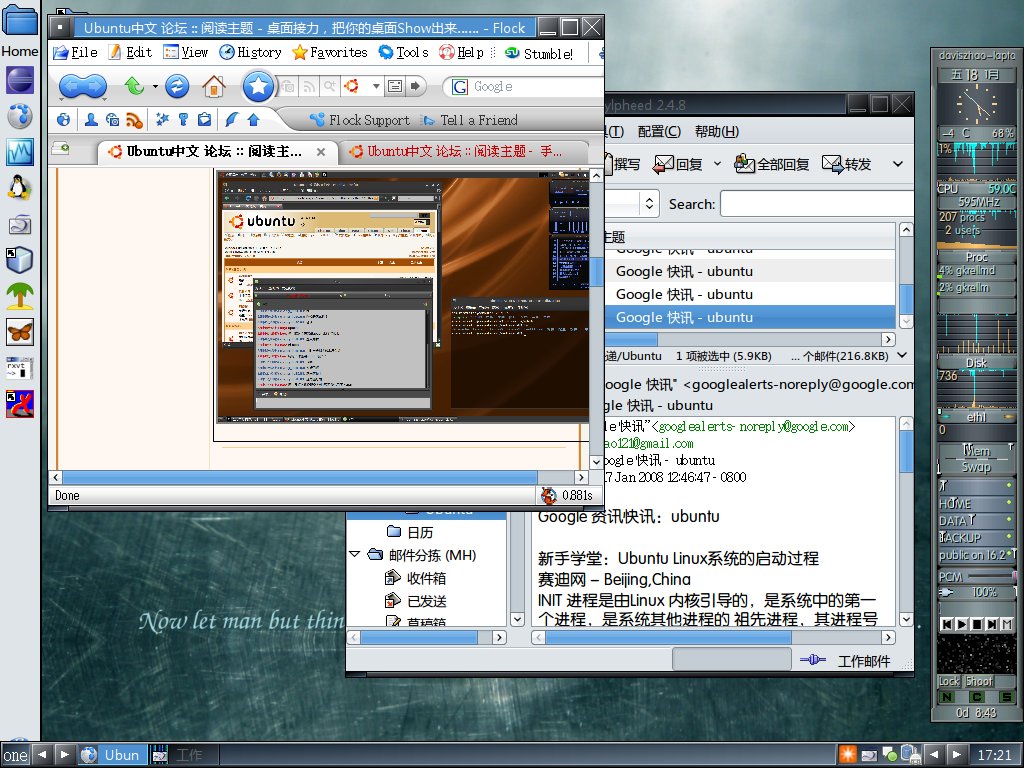Click the Shoot button in GKrellM
Screen dimensions: 1024x768
pyautogui.click(x=979, y=681)
